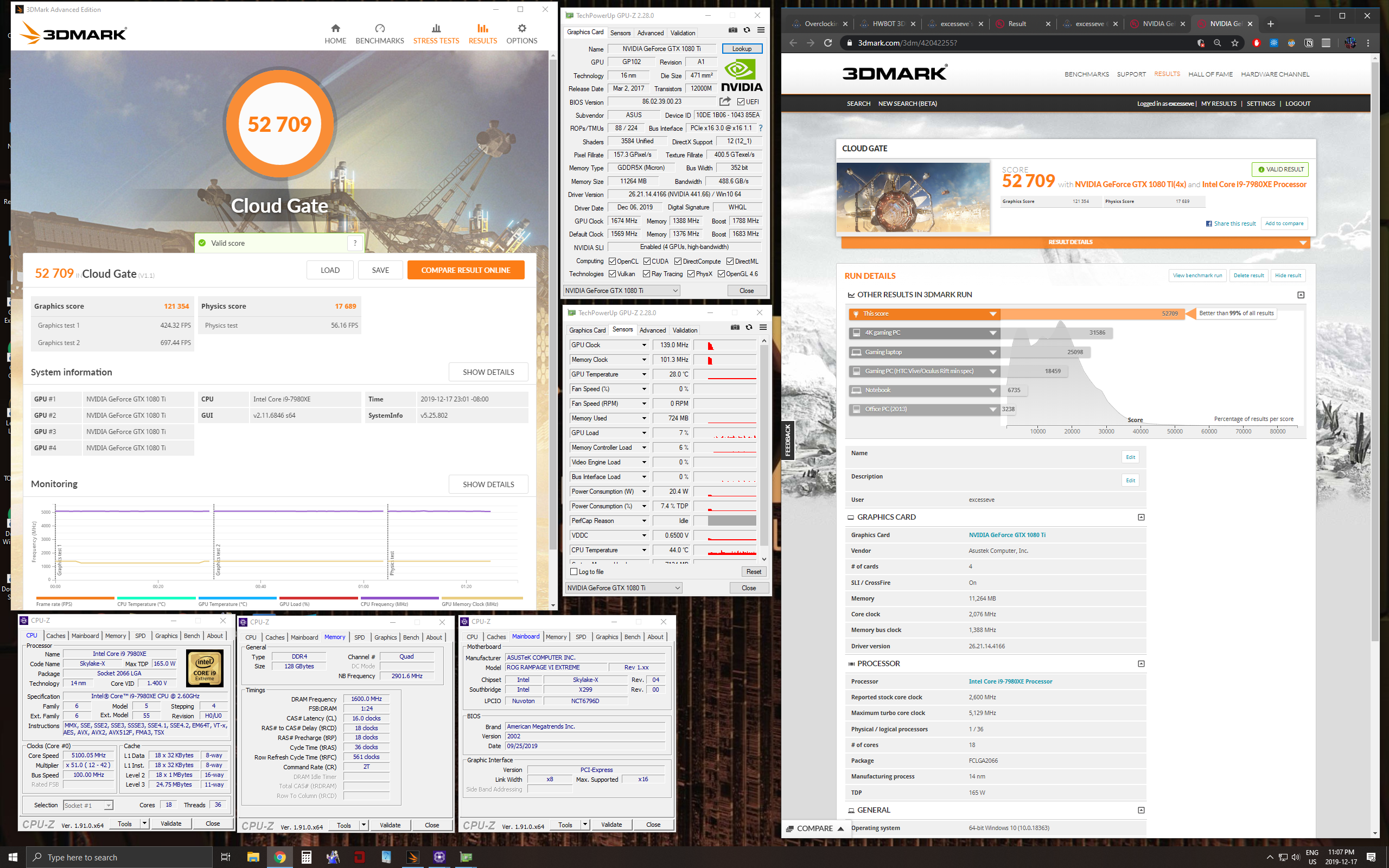Image resolution: width=1389 pixels, height=868 pixels.
Task: Open hamburger menu in GPU-Z Sensors window
Action: click(763, 327)
